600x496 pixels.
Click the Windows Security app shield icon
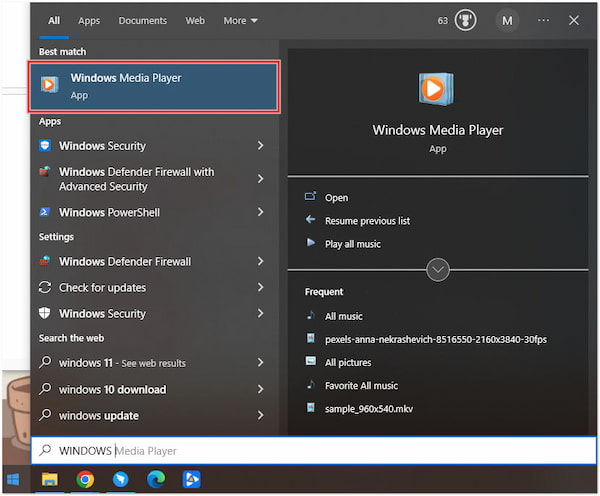(45, 145)
